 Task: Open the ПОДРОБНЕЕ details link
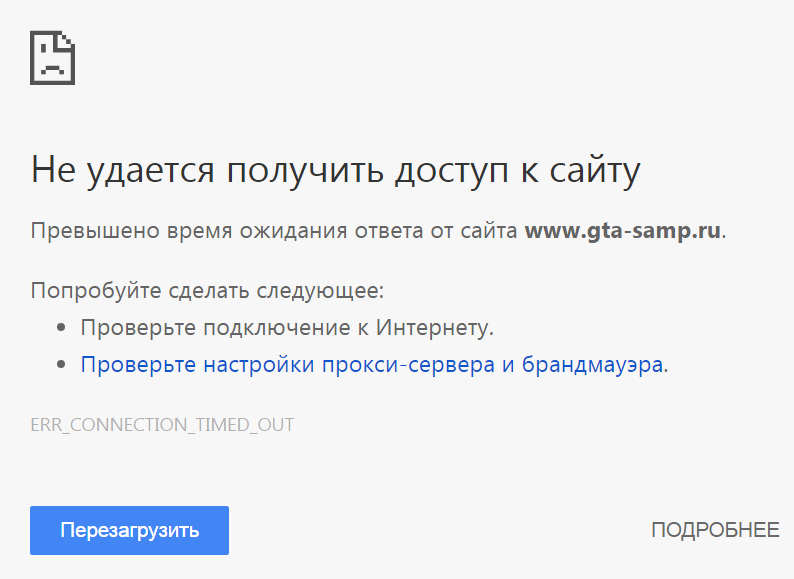[x=714, y=530]
